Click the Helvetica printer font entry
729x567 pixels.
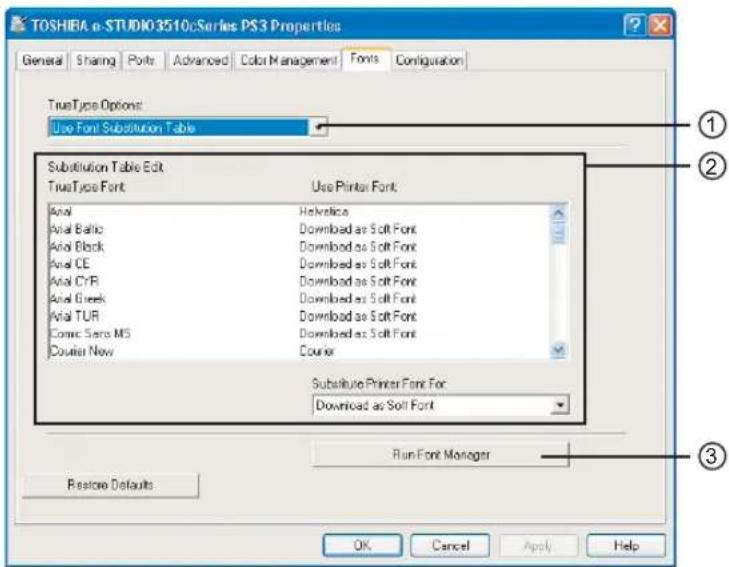tap(324, 211)
